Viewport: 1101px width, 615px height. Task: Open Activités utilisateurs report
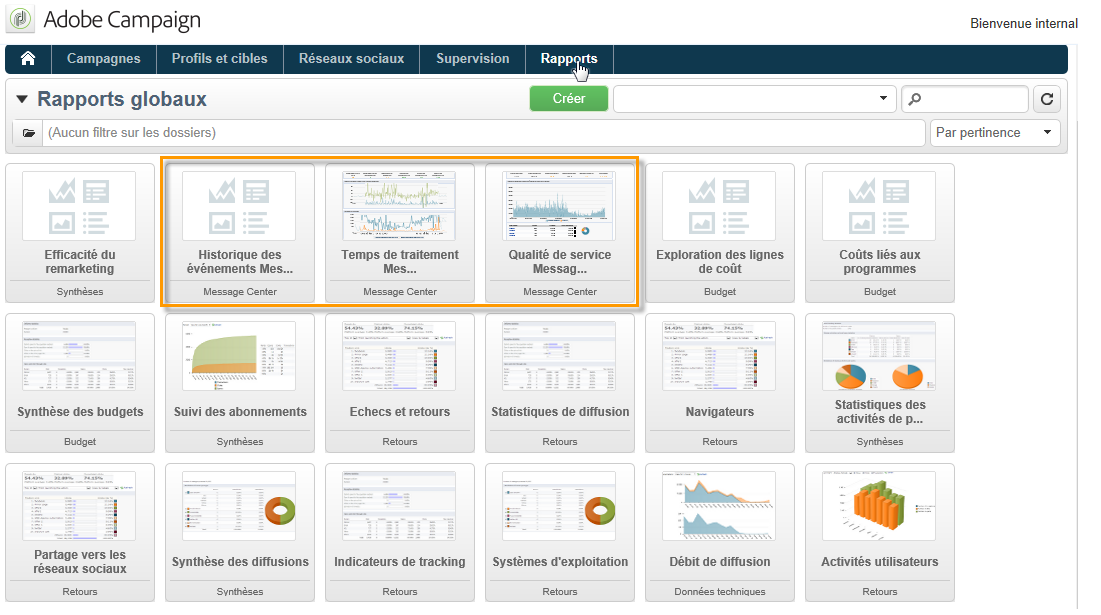point(880,533)
